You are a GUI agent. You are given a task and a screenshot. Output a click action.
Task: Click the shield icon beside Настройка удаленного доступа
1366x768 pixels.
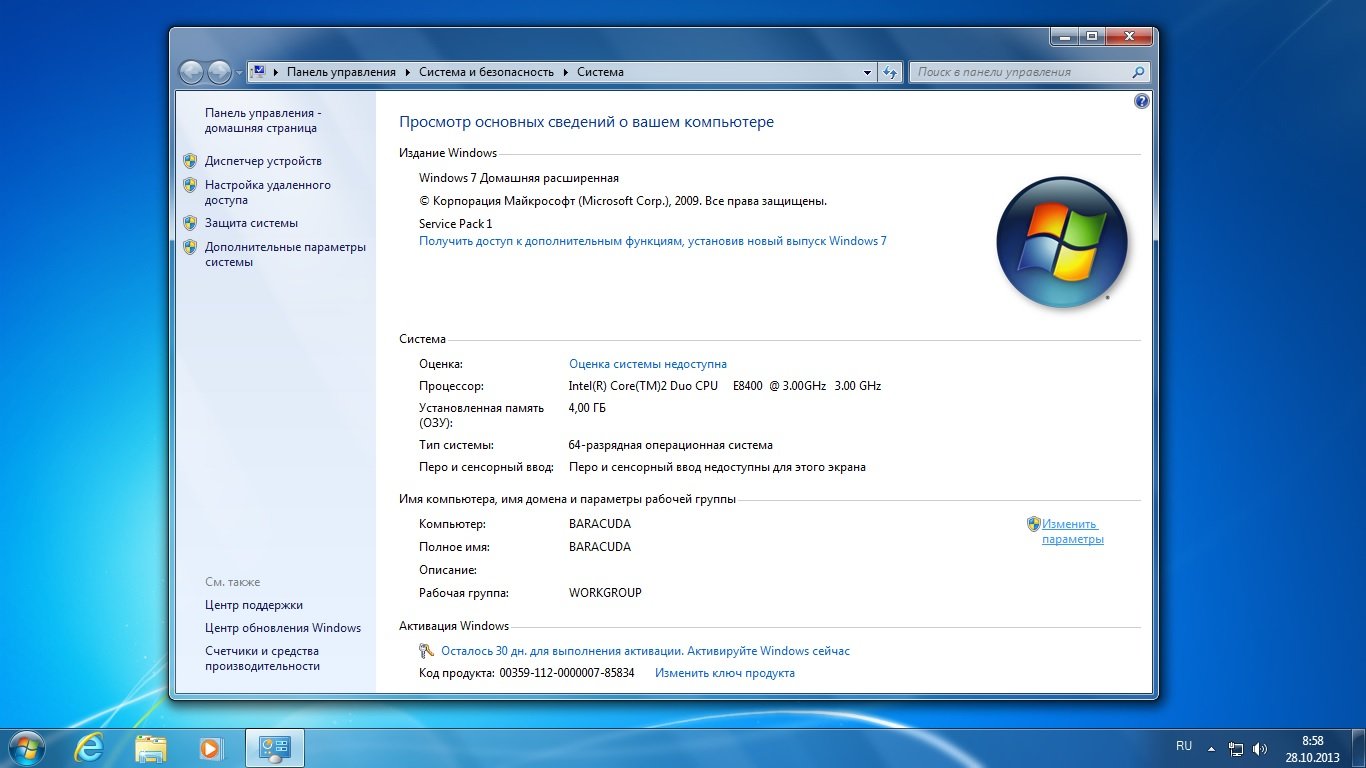190,185
